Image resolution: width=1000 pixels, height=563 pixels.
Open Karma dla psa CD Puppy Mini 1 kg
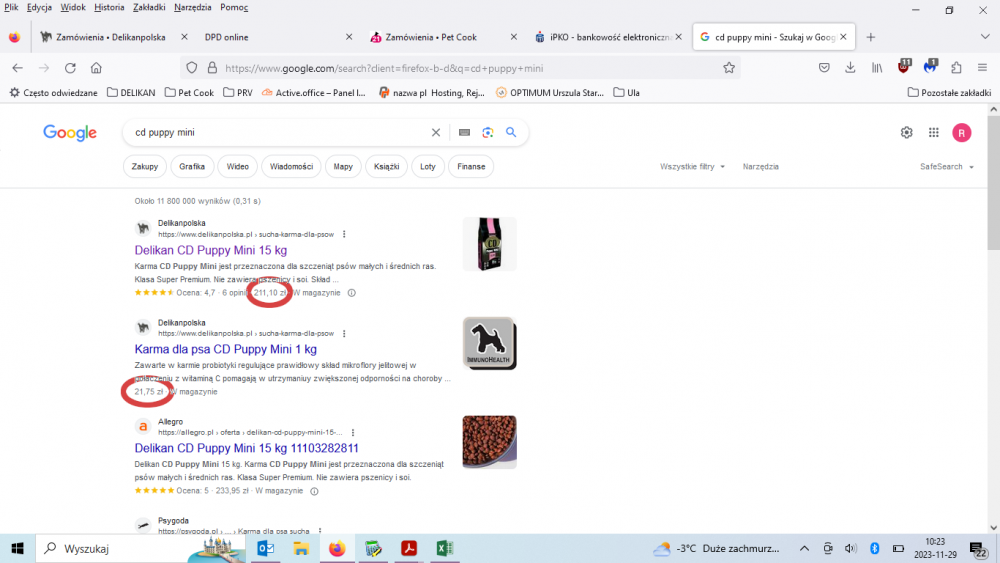coord(226,349)
